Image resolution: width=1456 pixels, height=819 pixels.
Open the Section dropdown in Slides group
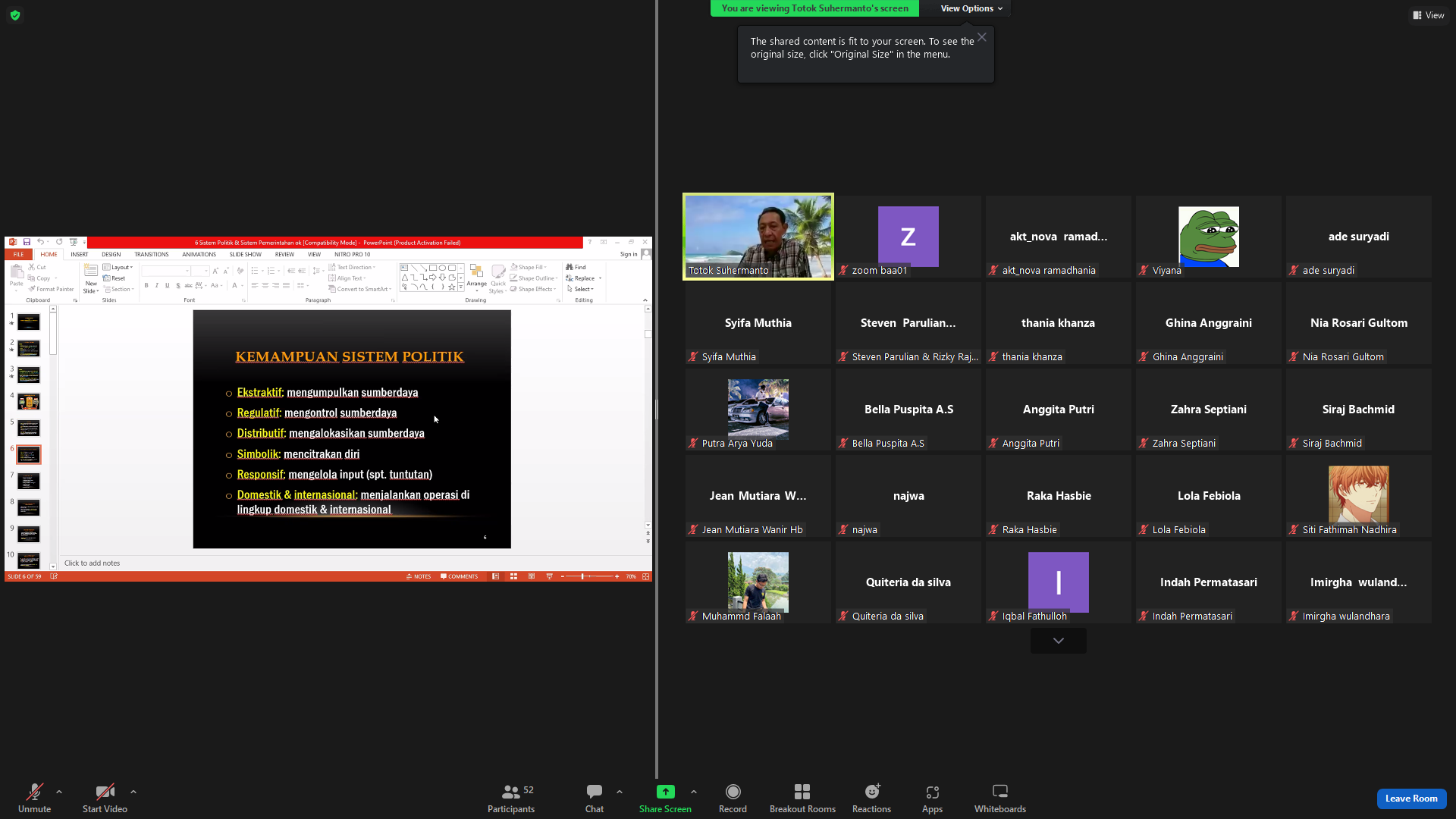pos(119,289)
